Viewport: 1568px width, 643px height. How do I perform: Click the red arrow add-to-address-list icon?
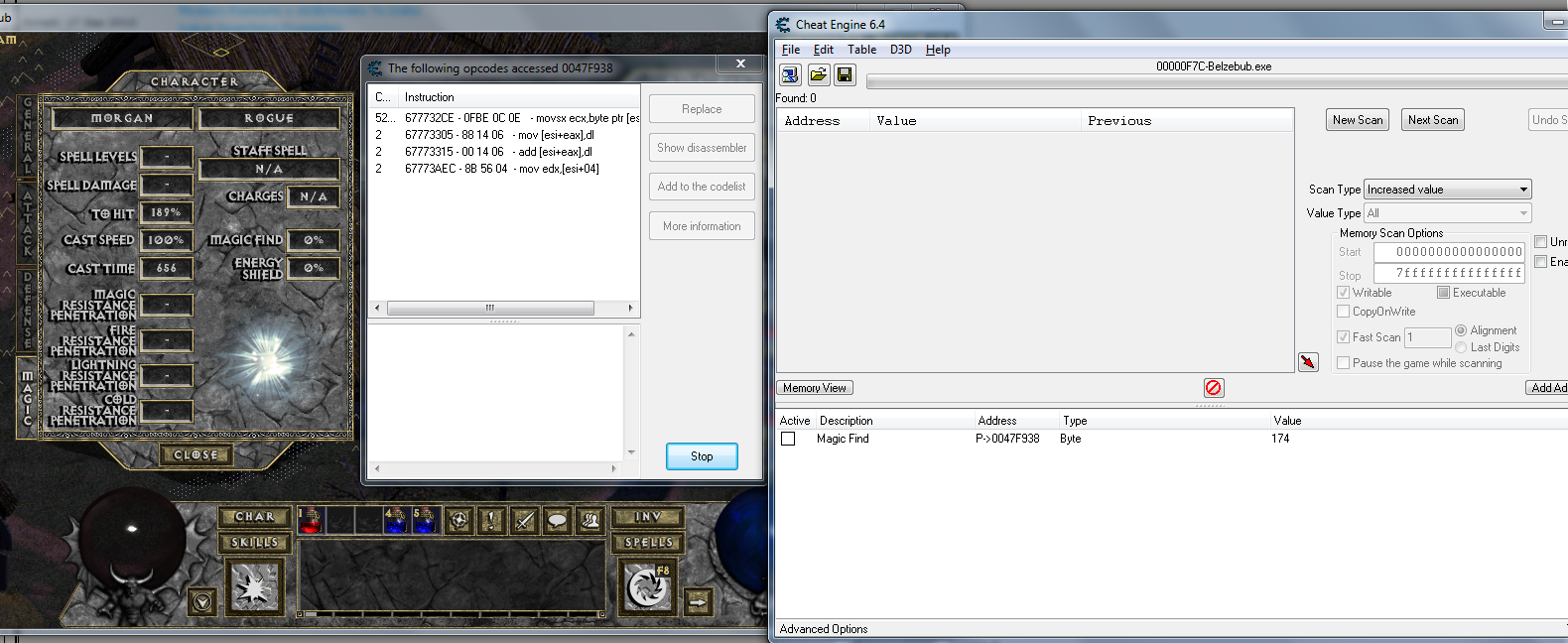click(x=1308, y=362)
